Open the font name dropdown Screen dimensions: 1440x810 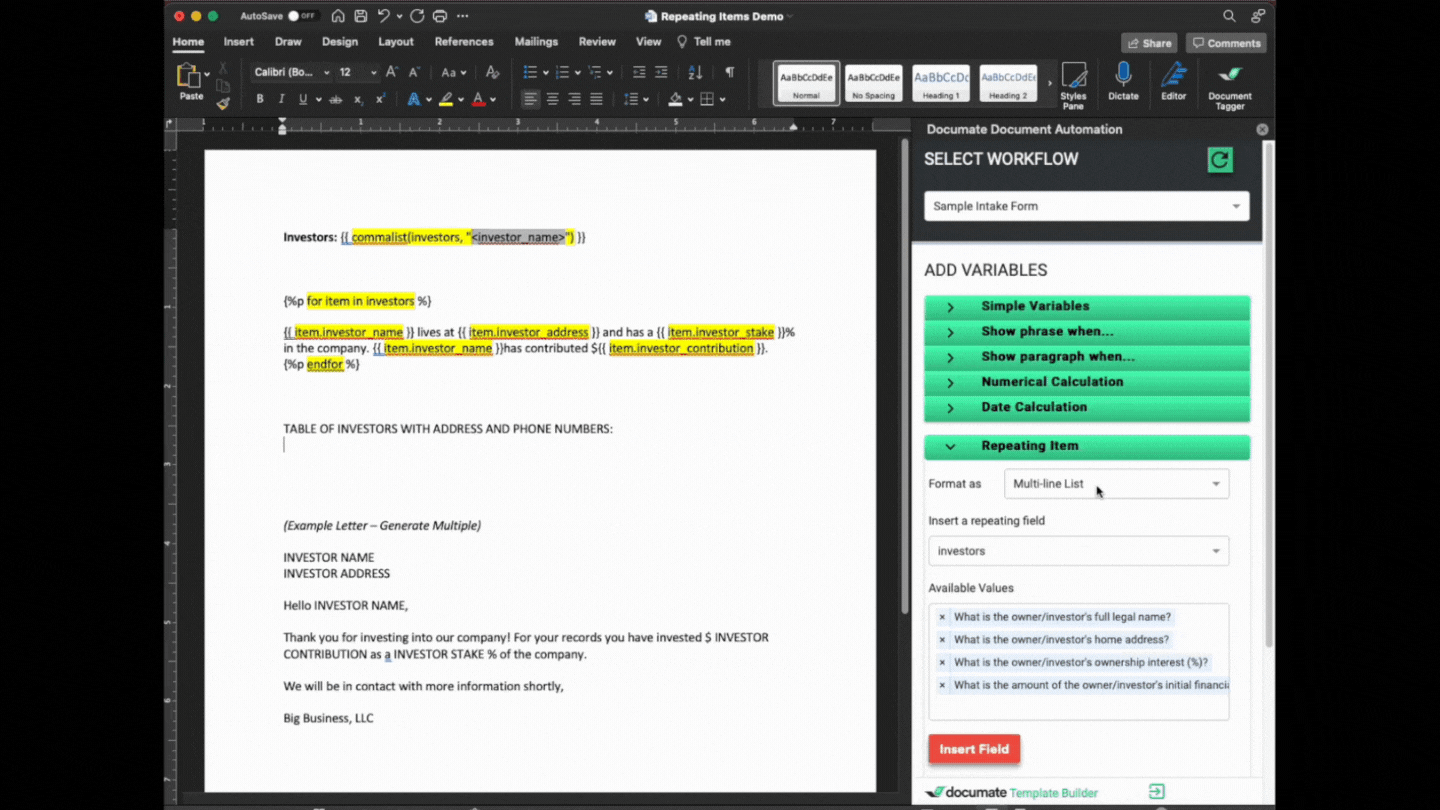tap(326, 72)
